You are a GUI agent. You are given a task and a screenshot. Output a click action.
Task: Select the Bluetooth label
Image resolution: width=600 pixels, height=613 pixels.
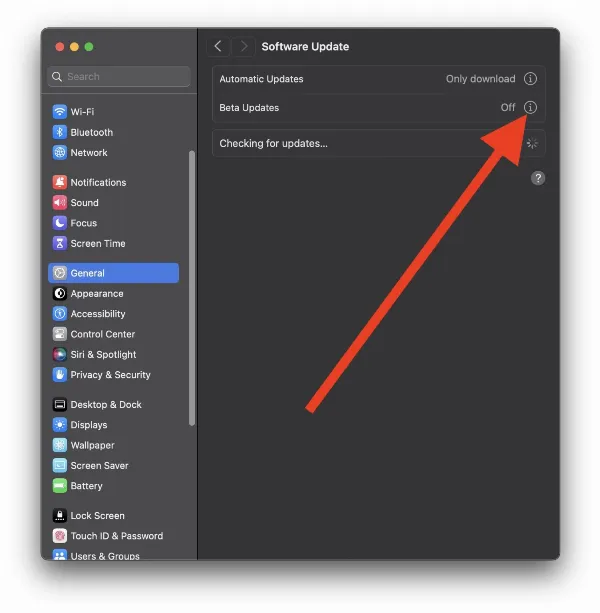(x=91, y=132)
